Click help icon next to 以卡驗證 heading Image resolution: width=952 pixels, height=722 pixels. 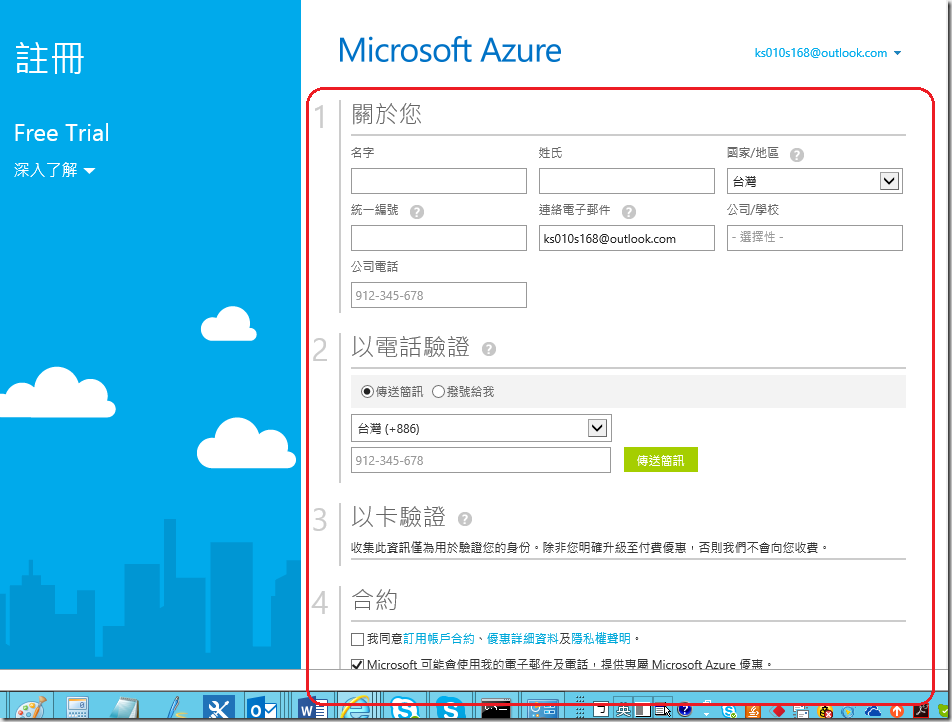[464, 519]
